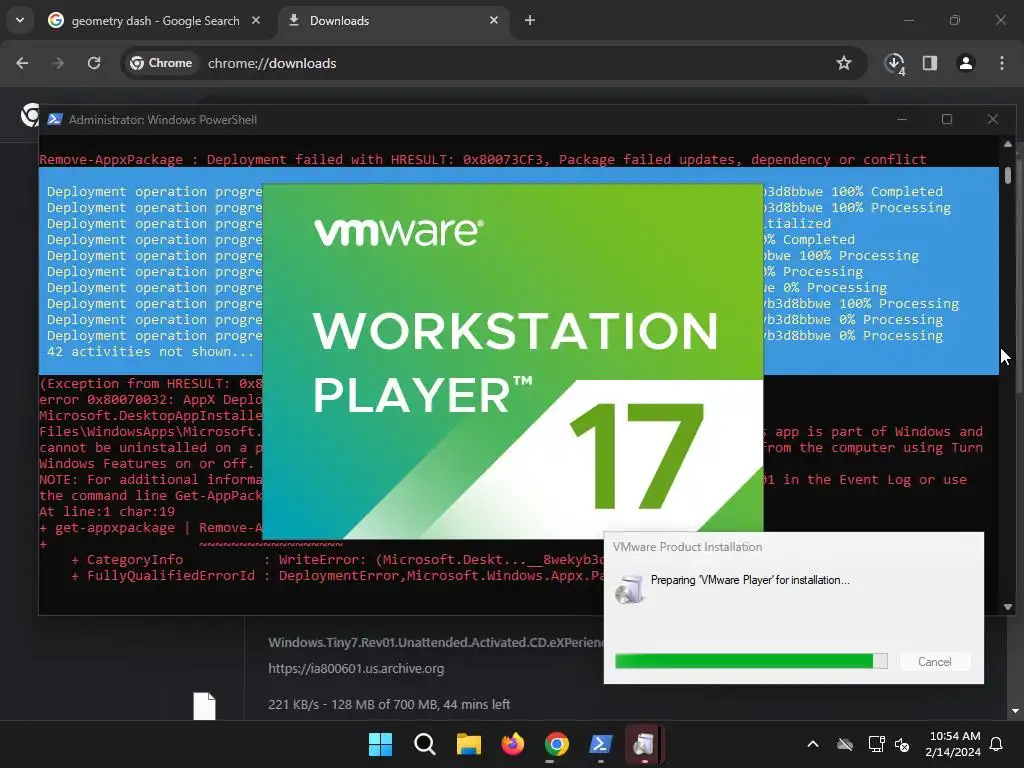The width and height of the screenshot is (1024, 768).
Task: Minimize the PowerShell window
Action: tap(902, 120)
